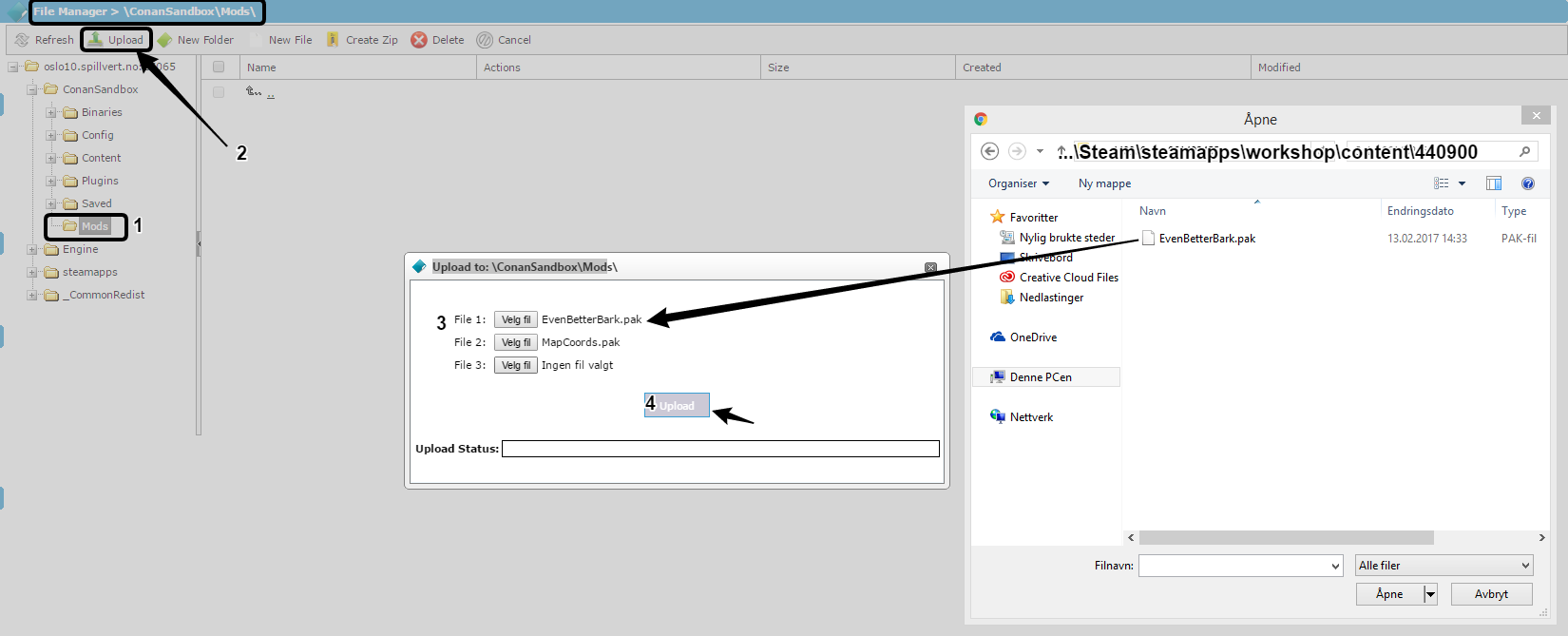Expand the Config folder node
Image resolution: width=1568 pixels, height=636 pixels.
tap(51, 135)
